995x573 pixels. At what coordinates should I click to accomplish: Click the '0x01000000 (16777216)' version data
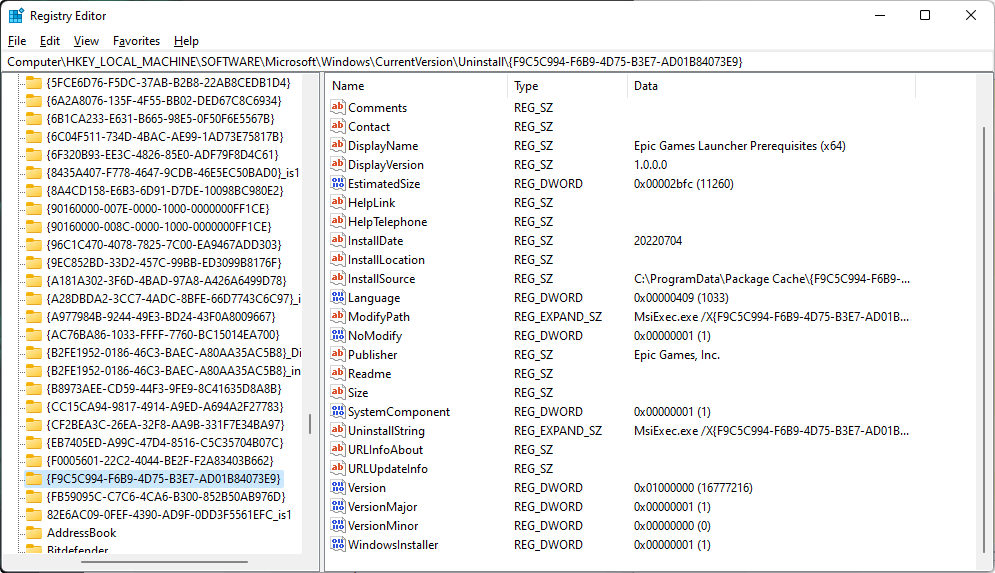693,487
